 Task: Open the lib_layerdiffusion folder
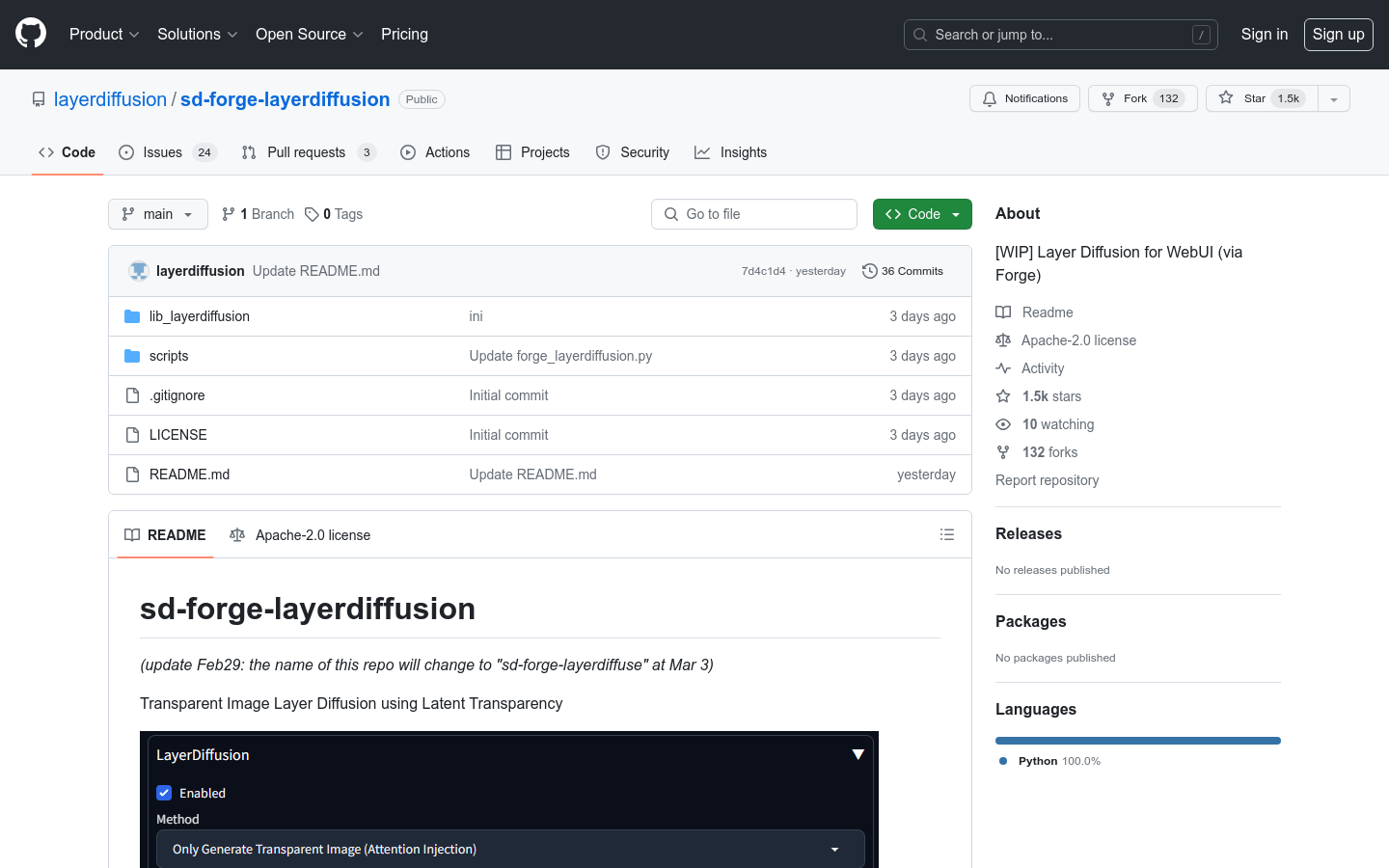click(199, 316)
